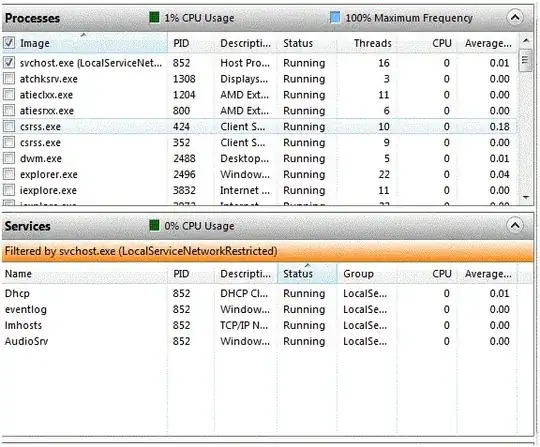Image resolution: width=540 pixels, height=447 pixels.
Task: Click the Internet ... description for iexplore.exe
Action: pyautogui.click(x=245, y=190)
